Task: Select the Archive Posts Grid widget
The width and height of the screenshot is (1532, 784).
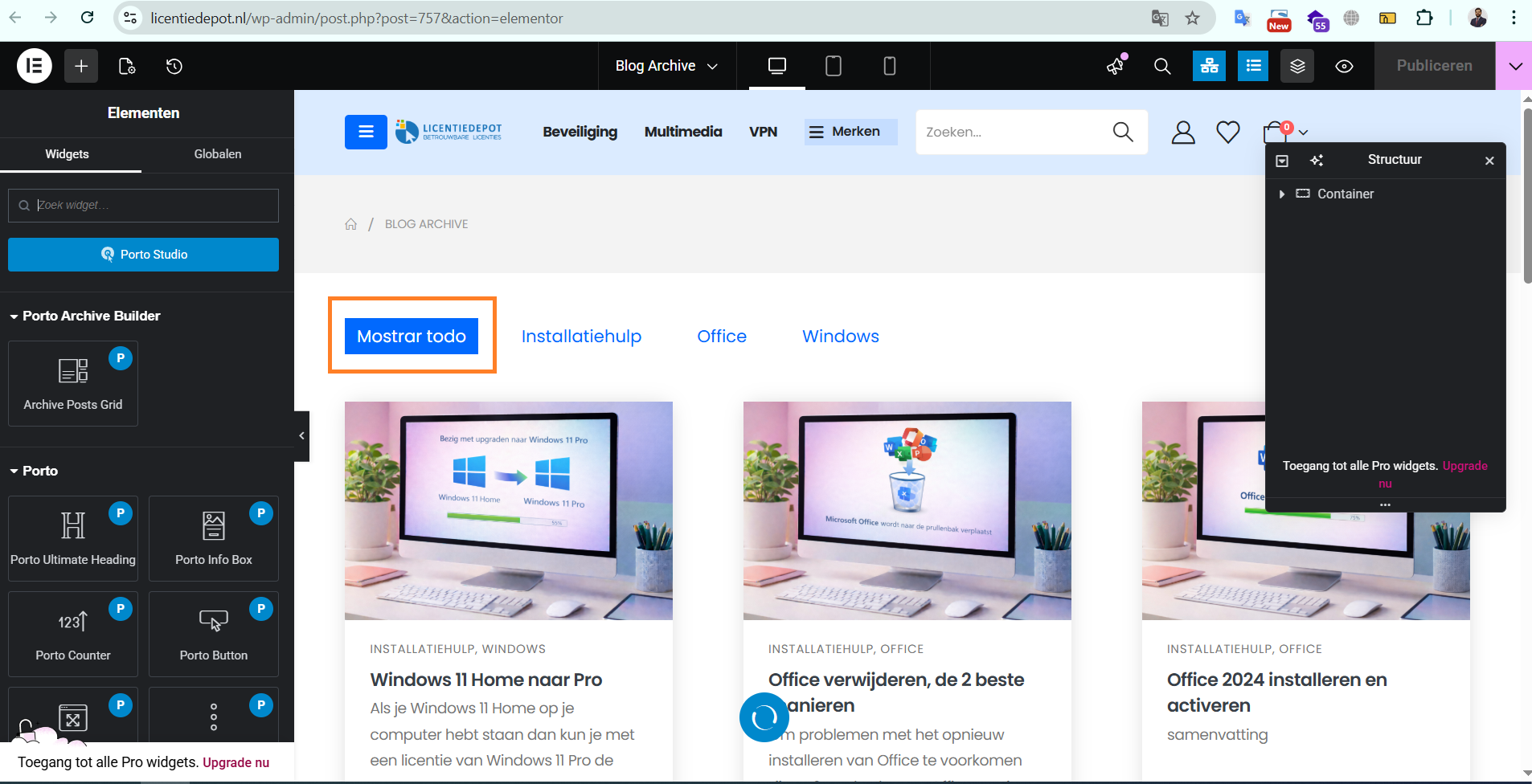Action: 73,383
